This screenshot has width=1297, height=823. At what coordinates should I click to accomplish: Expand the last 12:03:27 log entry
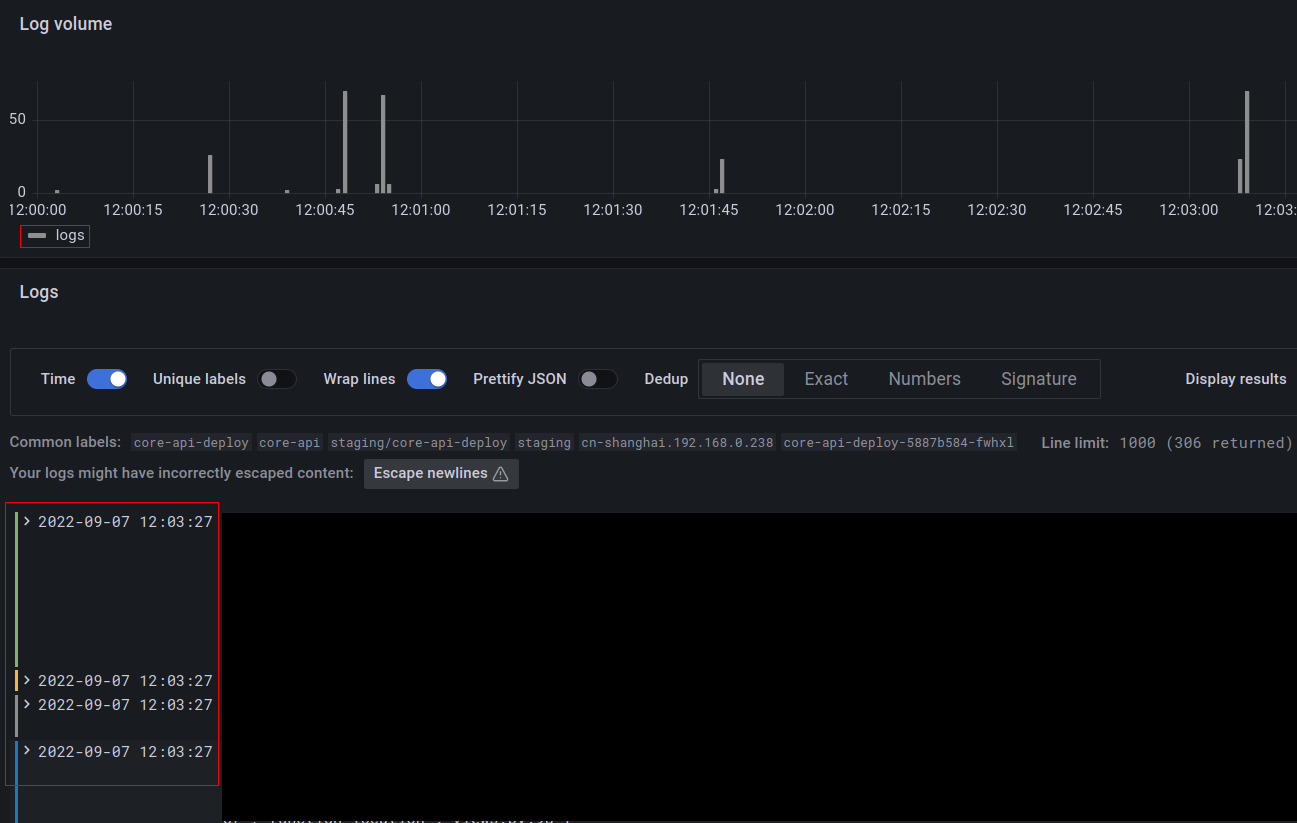tap(26, 751)
